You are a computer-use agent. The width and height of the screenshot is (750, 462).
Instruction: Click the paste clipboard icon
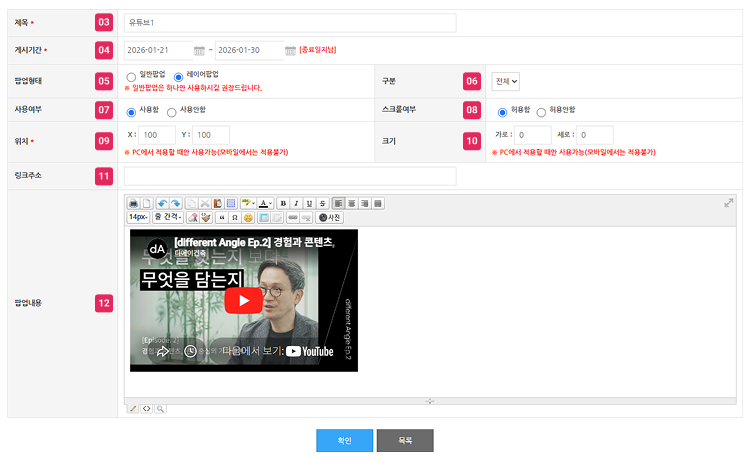[x=218, y=204]
